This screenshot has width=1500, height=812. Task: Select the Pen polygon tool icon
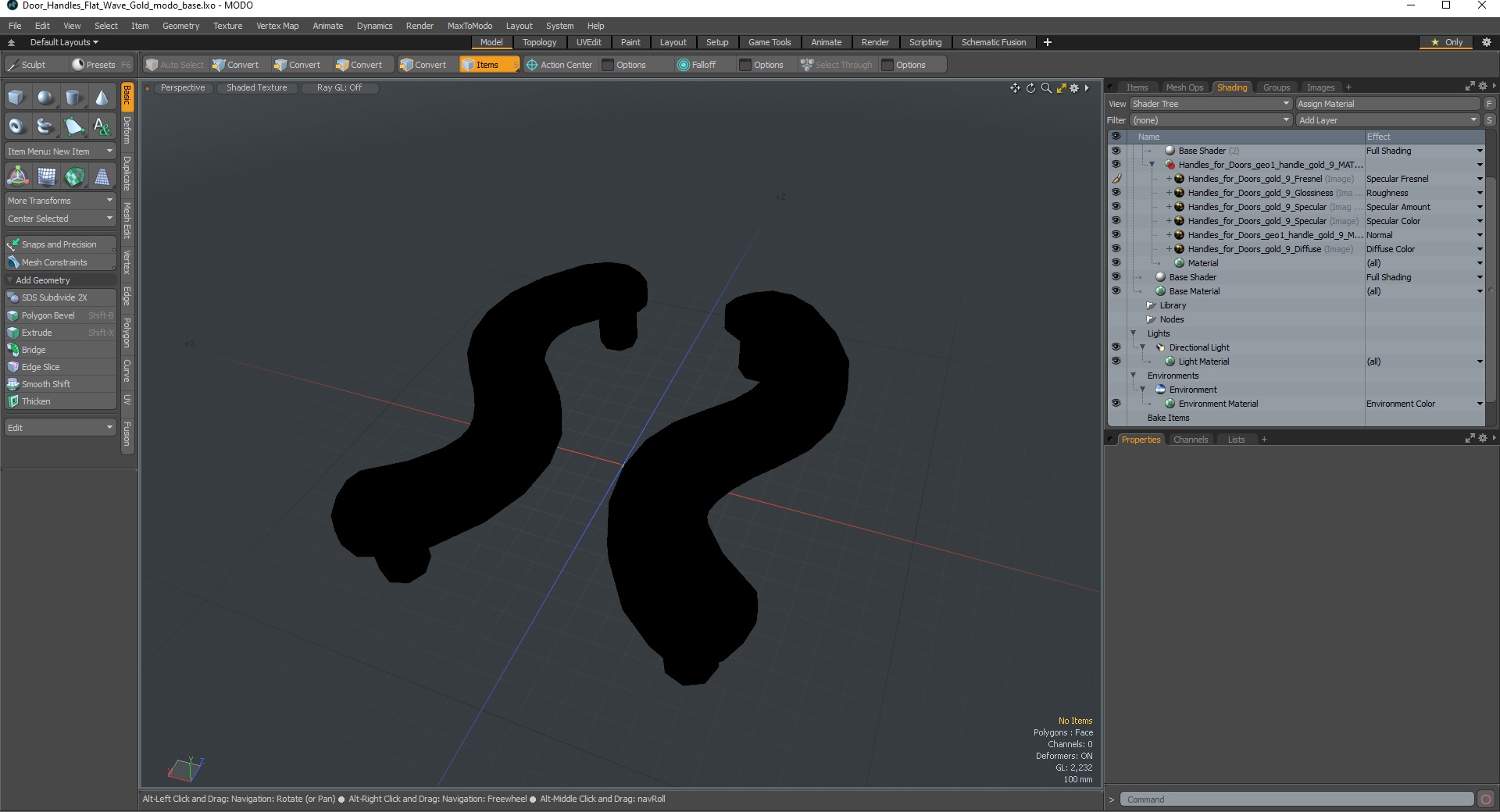pos(73,126)
